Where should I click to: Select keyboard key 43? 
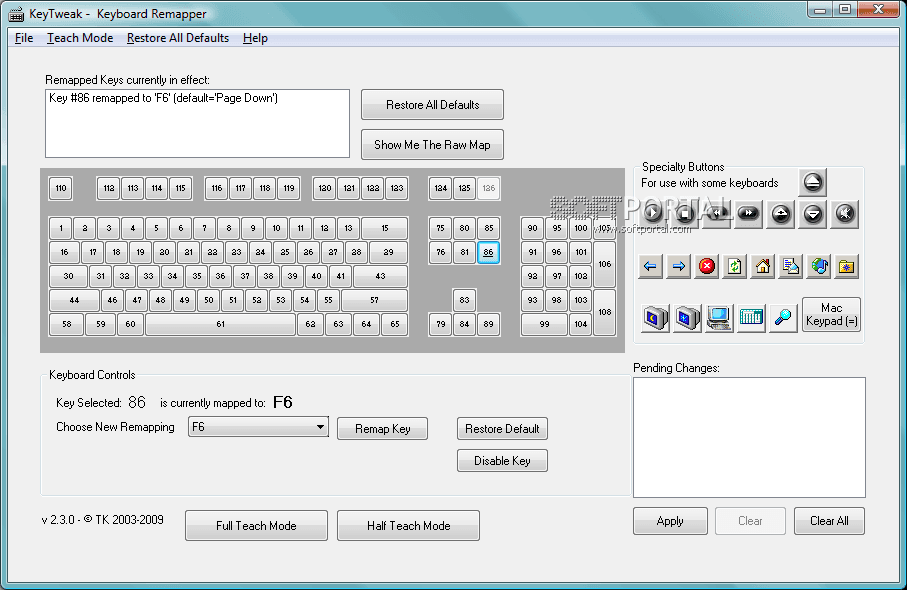(380, 276)
